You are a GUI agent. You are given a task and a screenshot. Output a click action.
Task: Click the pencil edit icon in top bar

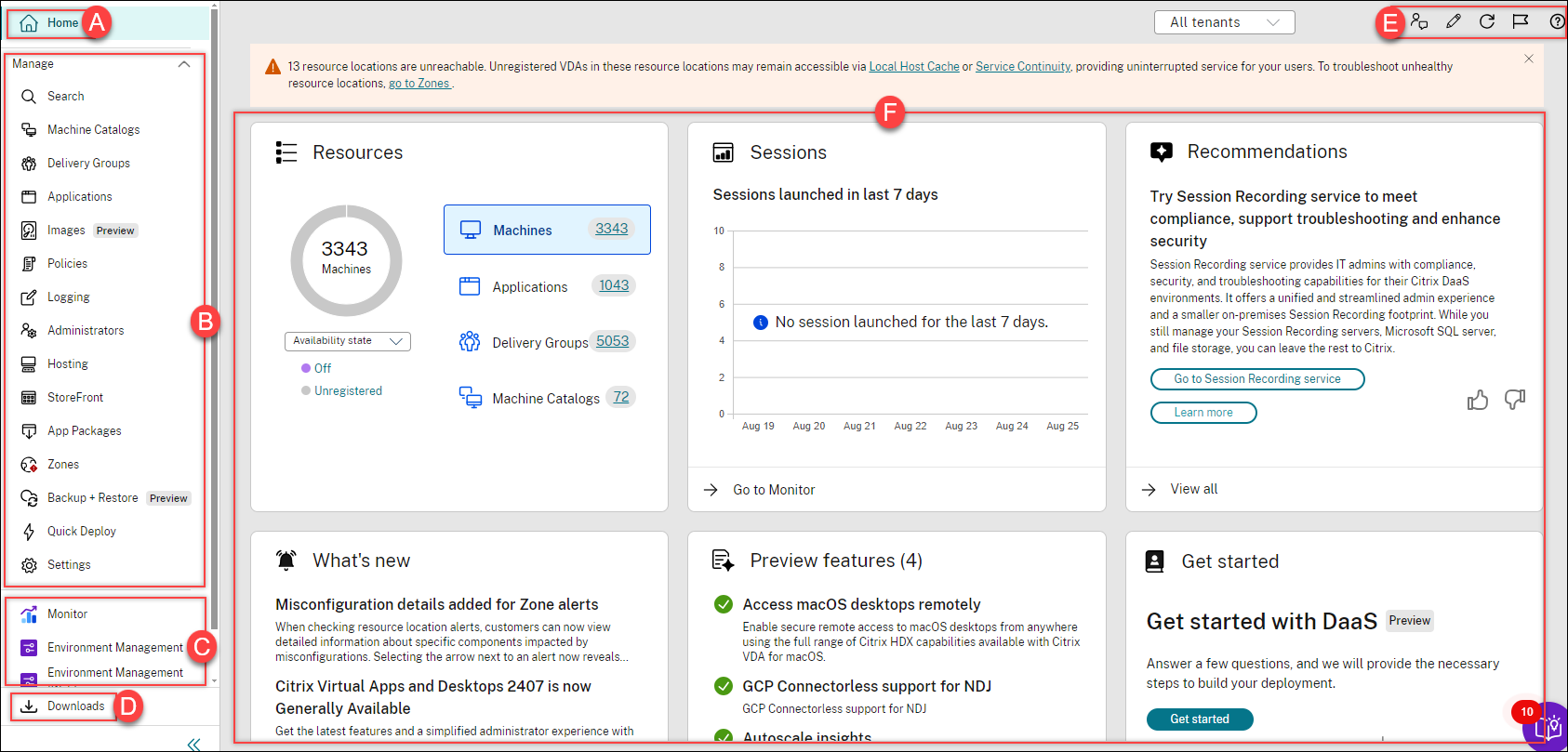pyautogui.click(x=1454, y=21)
